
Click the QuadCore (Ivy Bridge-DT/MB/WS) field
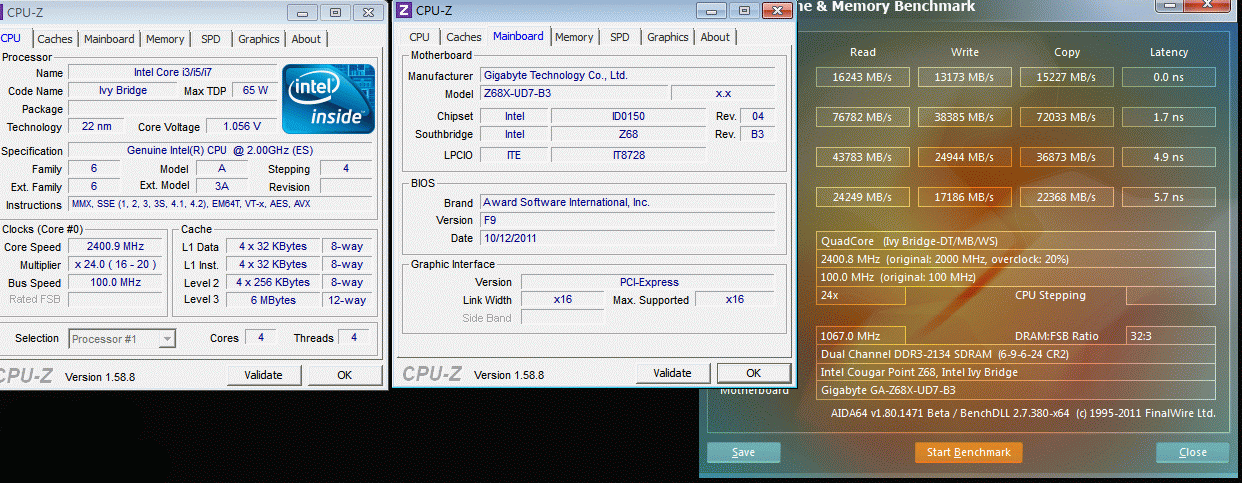click(x=1016, y=241)
